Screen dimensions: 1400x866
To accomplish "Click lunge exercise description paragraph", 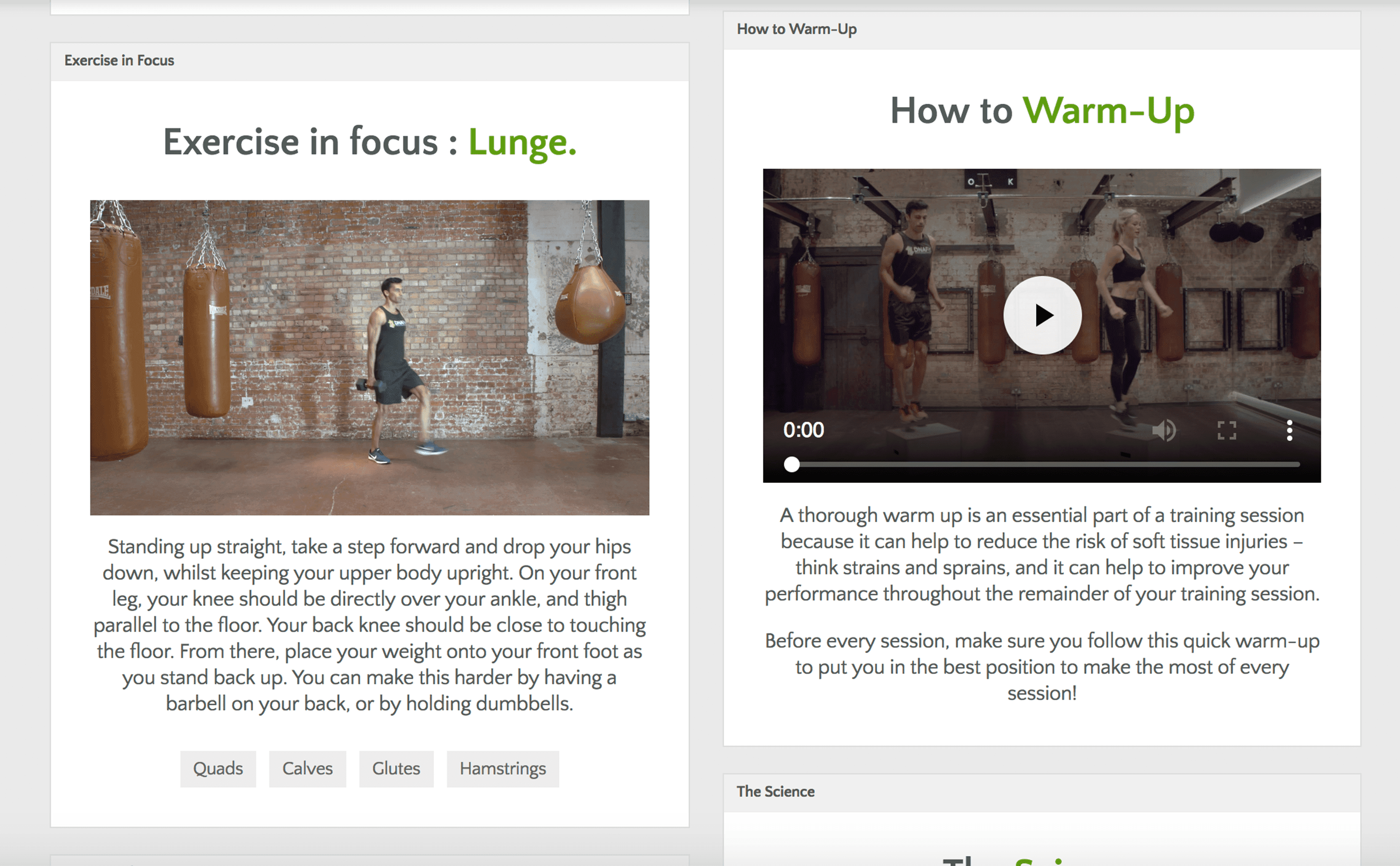I will (x=369, y=625).
